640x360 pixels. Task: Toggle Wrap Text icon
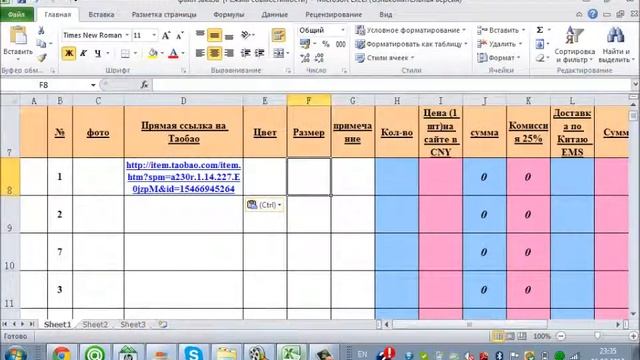[278, 35]
